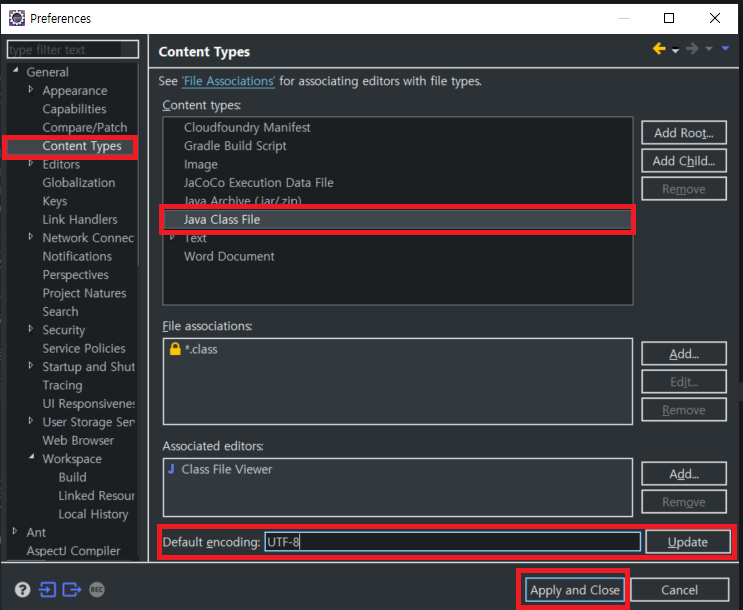Open the help question mark icon
This screenshot has width=743, height=610.
coord(22,590)
